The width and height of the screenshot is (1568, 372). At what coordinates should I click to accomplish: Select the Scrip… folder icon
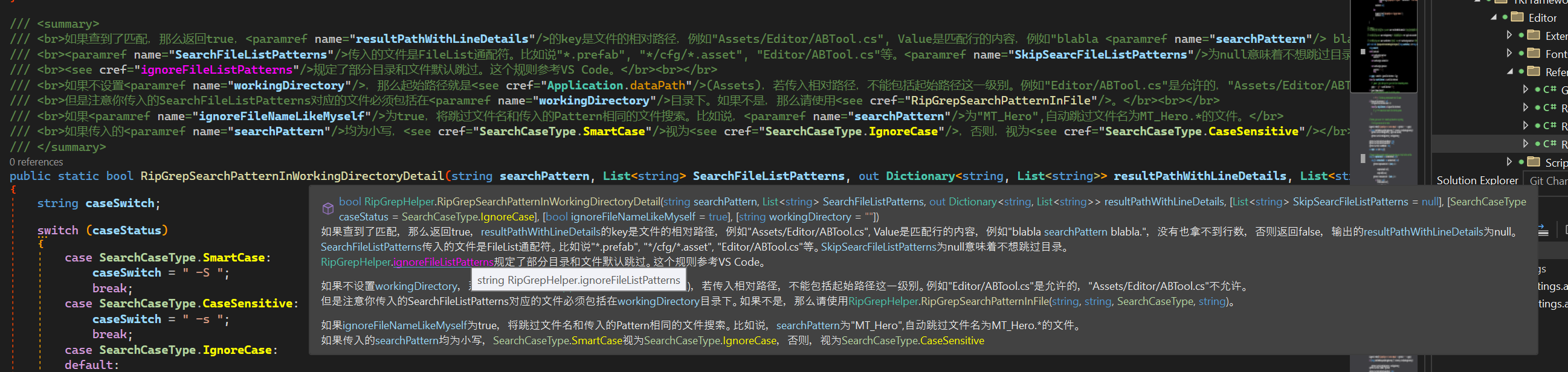pos(1534,161)
